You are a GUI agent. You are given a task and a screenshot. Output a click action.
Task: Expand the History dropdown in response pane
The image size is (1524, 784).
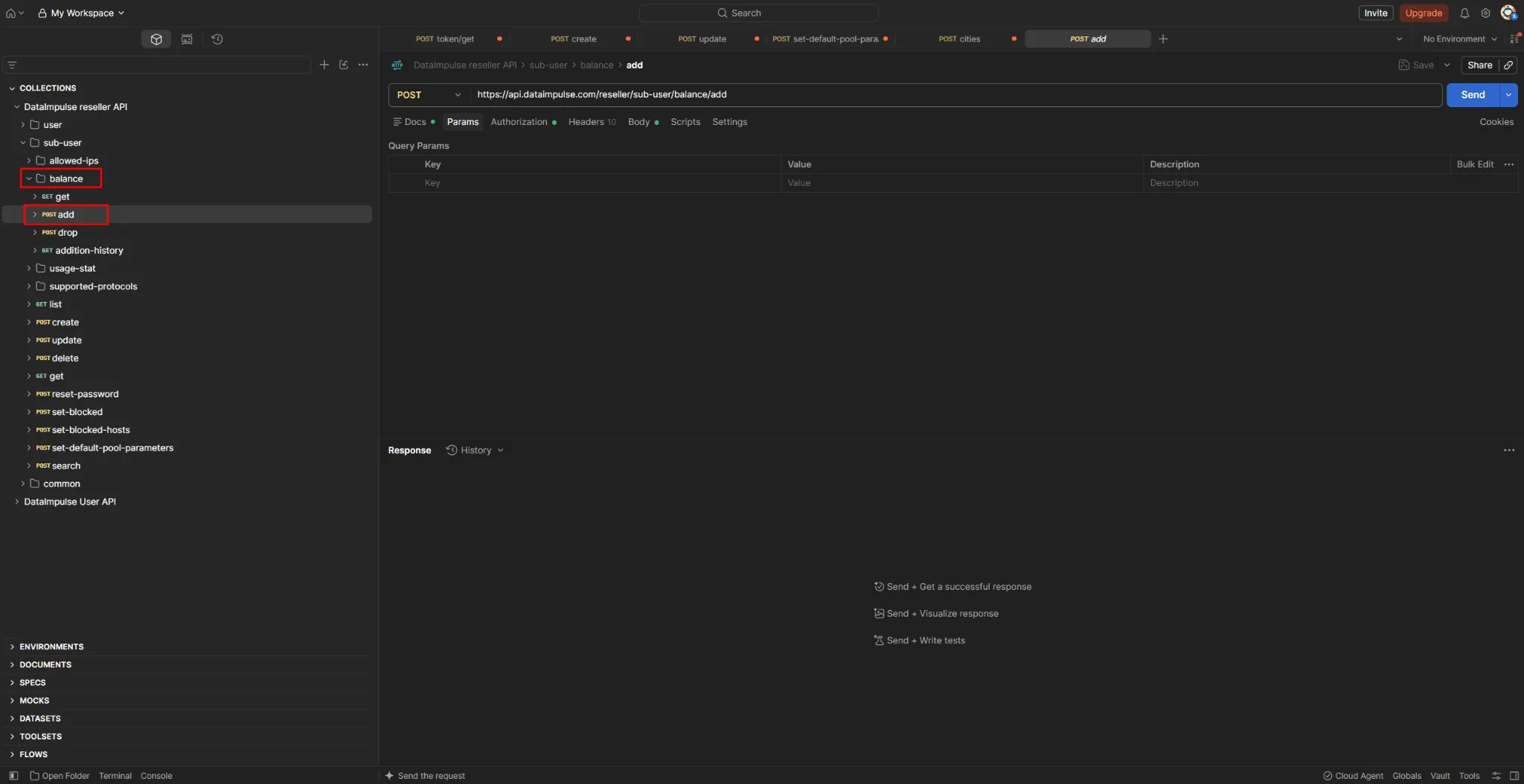[475, 450]
